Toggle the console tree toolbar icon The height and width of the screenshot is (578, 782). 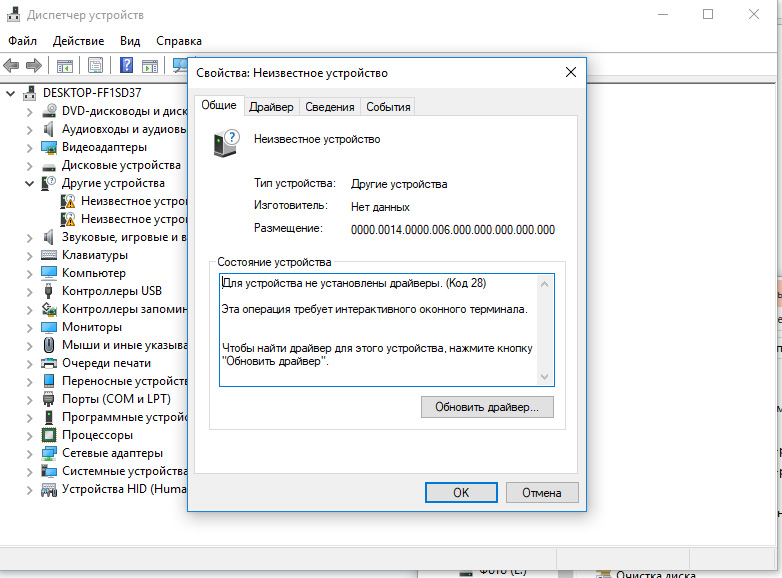[64, 66]
